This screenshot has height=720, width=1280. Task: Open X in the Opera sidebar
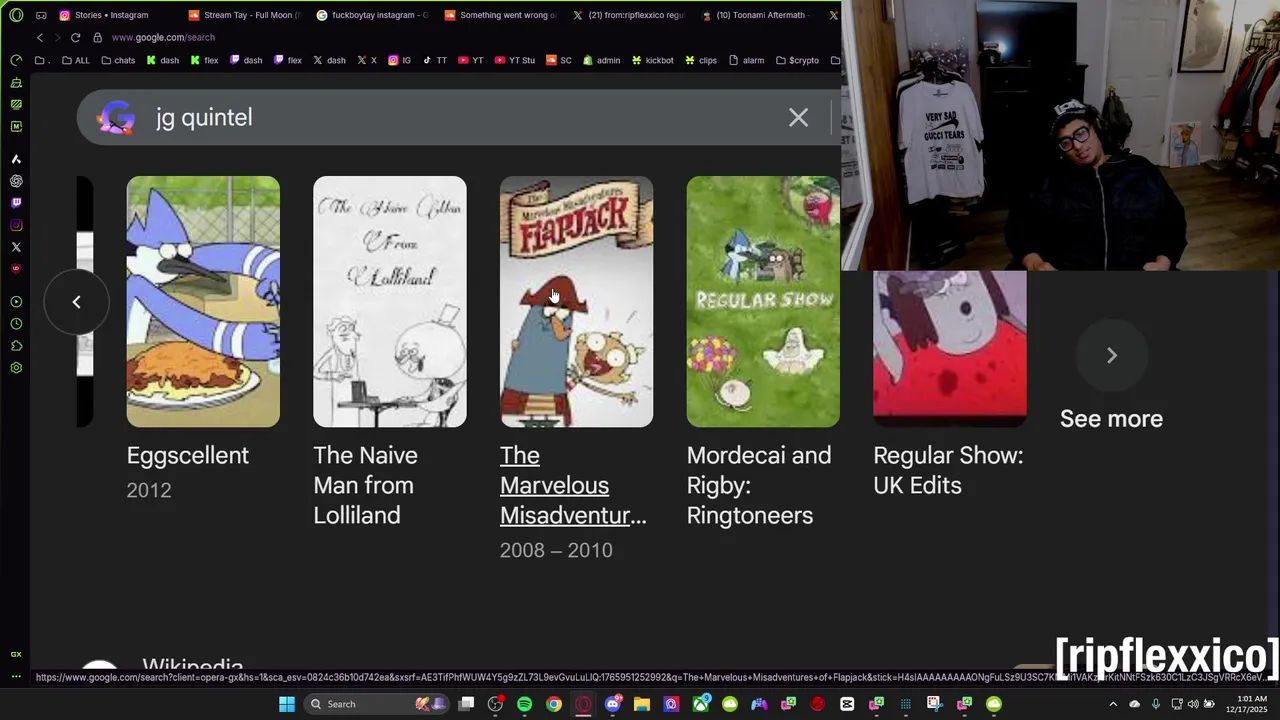pyautogui.click(x=16, y=247)
